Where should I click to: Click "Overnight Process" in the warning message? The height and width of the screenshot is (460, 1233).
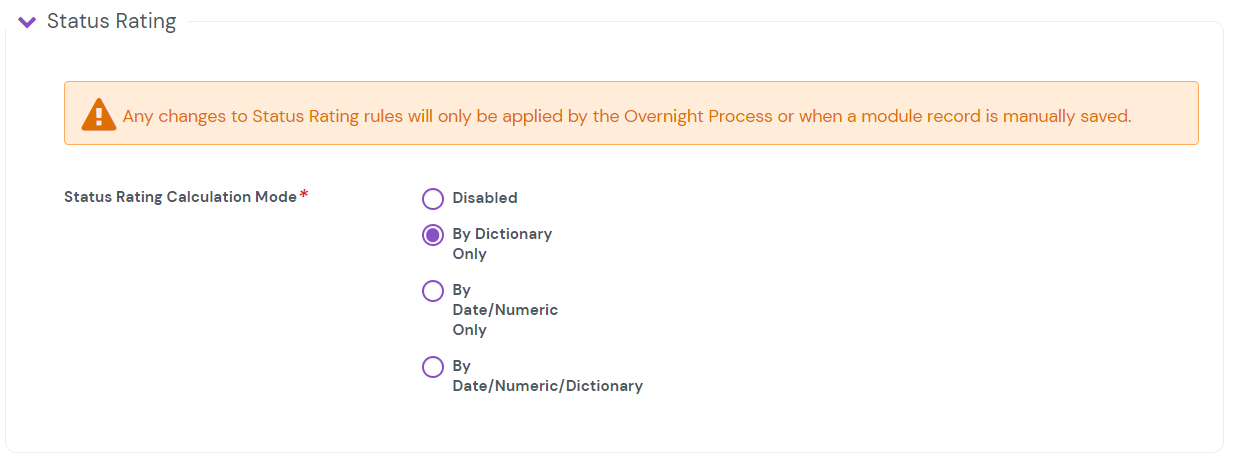pyautogui.click(x=698, y=116)
